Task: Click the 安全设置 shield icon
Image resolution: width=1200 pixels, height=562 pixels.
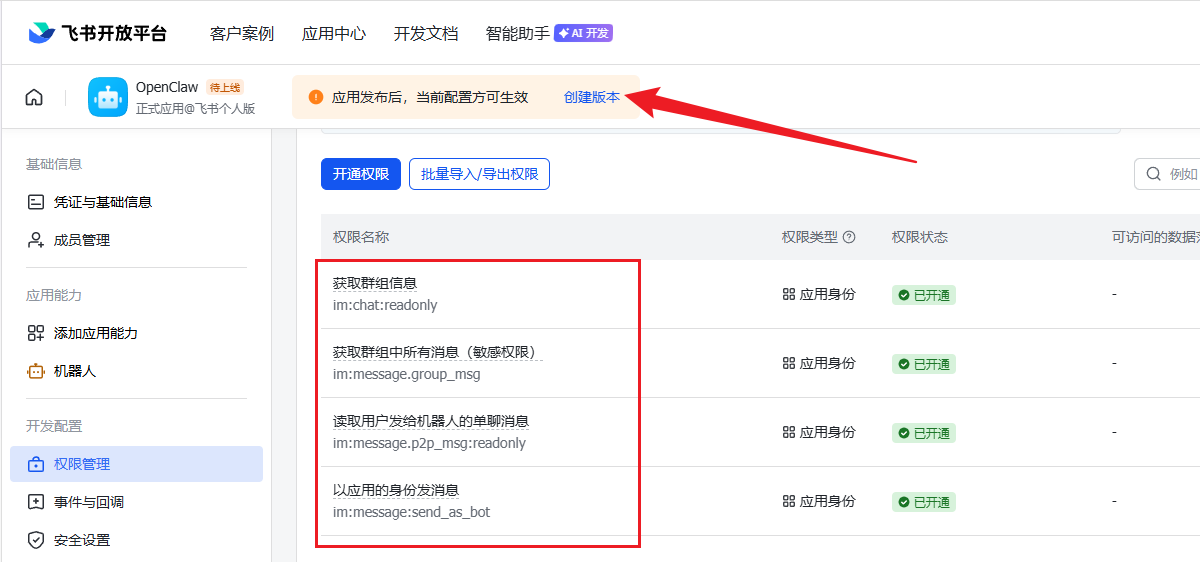Action: point(36,540)
